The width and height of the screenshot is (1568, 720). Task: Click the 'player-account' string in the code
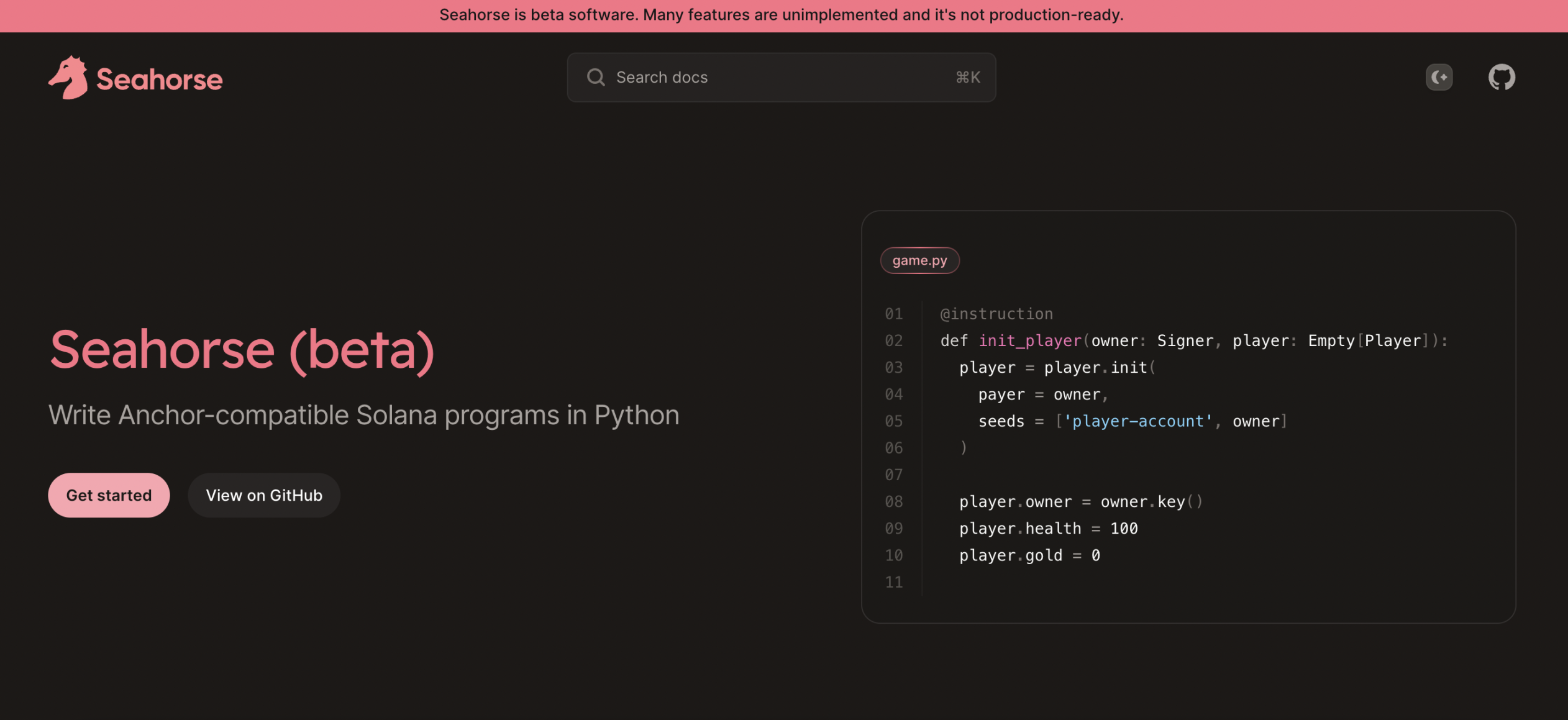[1138, 421]
